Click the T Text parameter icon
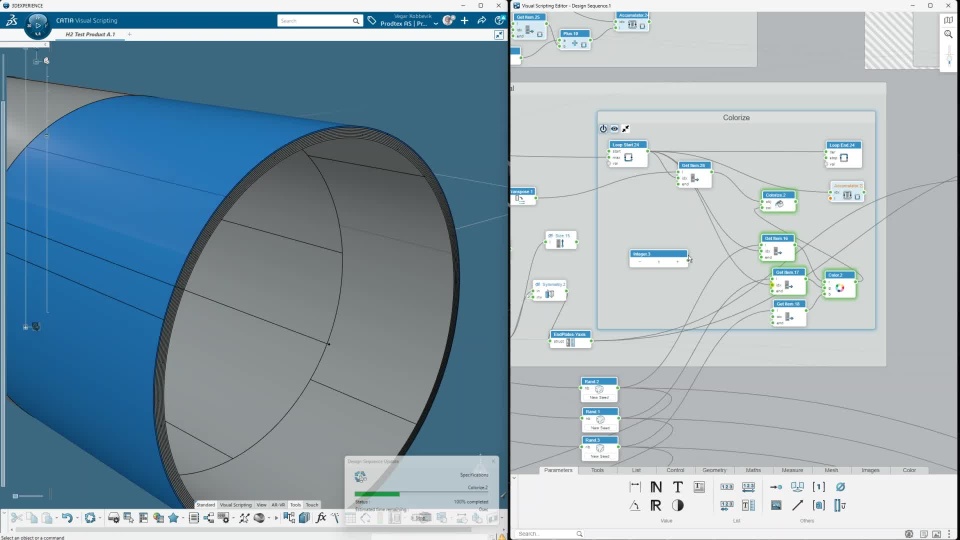This screenshot has width=960, height=540. (x=677, y=487)
